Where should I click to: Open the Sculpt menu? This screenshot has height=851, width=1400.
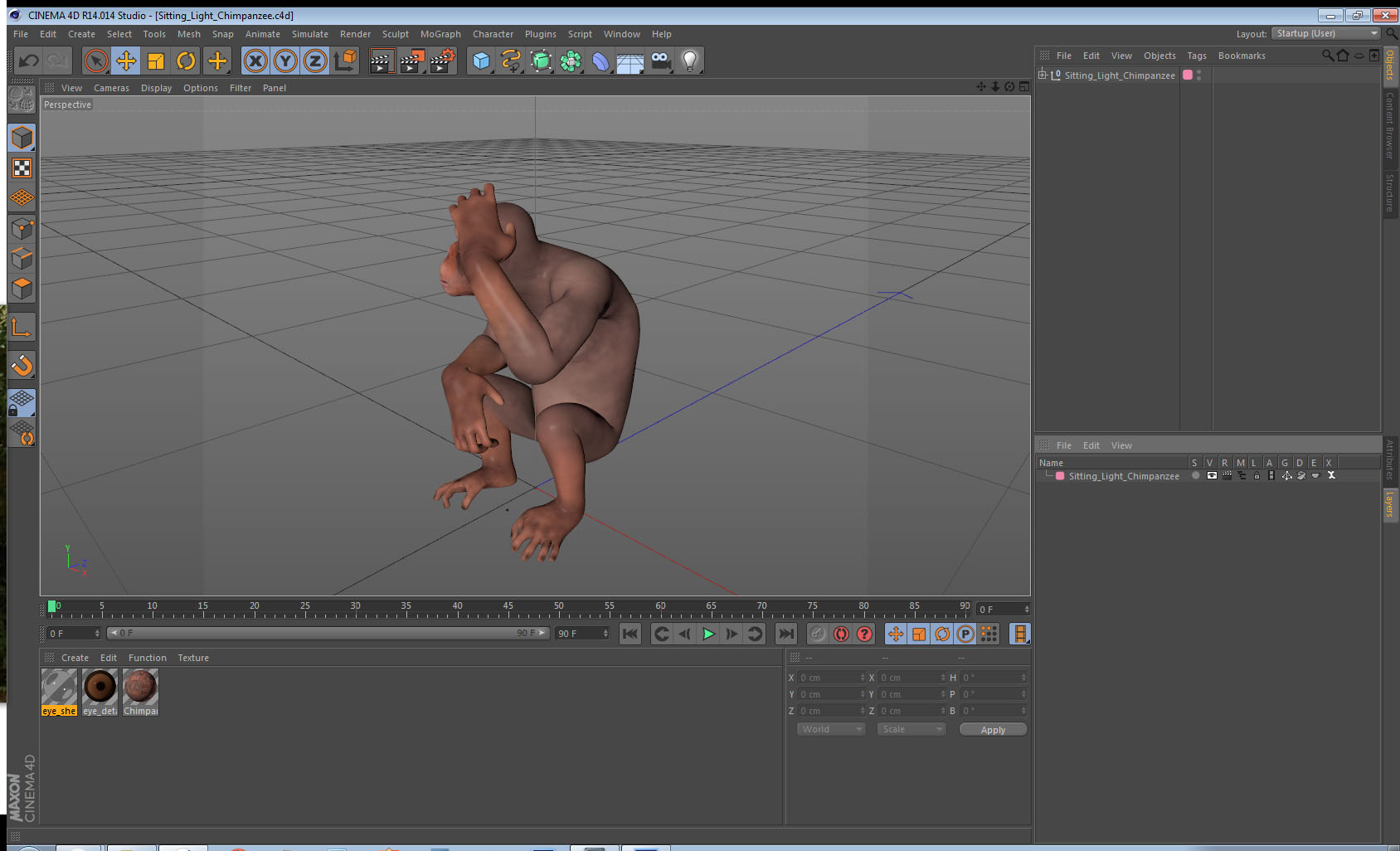[396, 34]
